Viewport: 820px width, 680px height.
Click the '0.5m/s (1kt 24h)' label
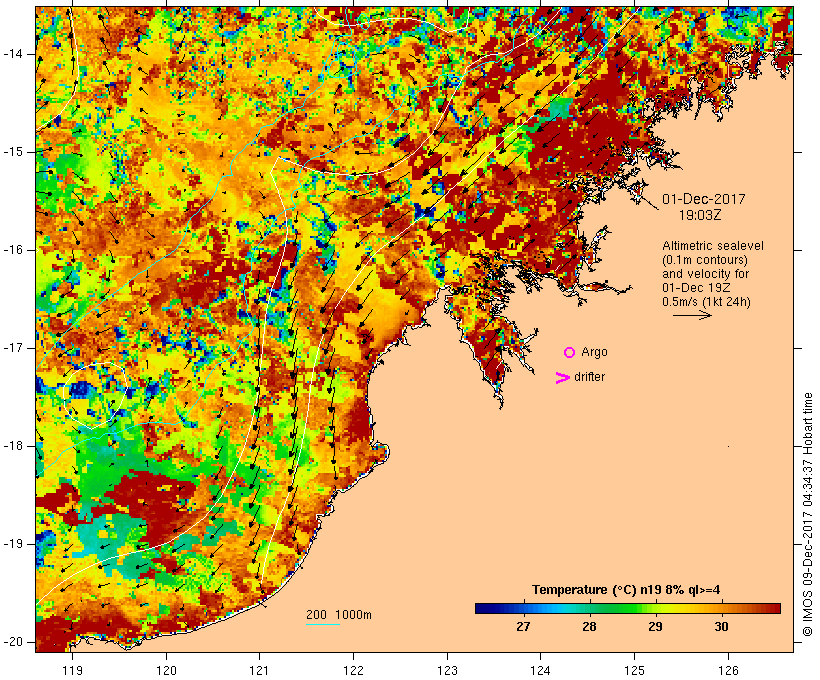pos(706,302)
